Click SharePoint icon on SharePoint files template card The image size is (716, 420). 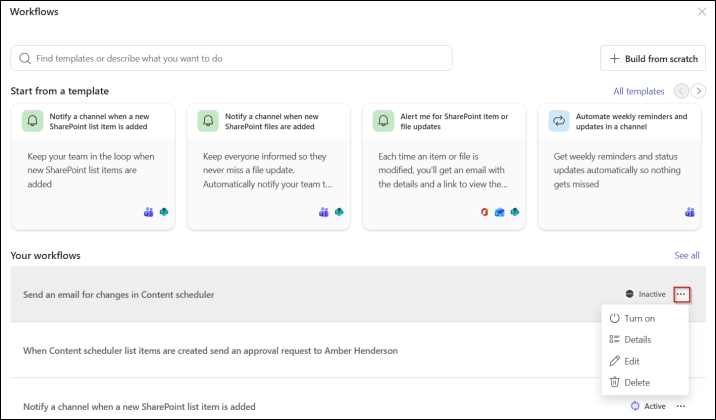339,212
